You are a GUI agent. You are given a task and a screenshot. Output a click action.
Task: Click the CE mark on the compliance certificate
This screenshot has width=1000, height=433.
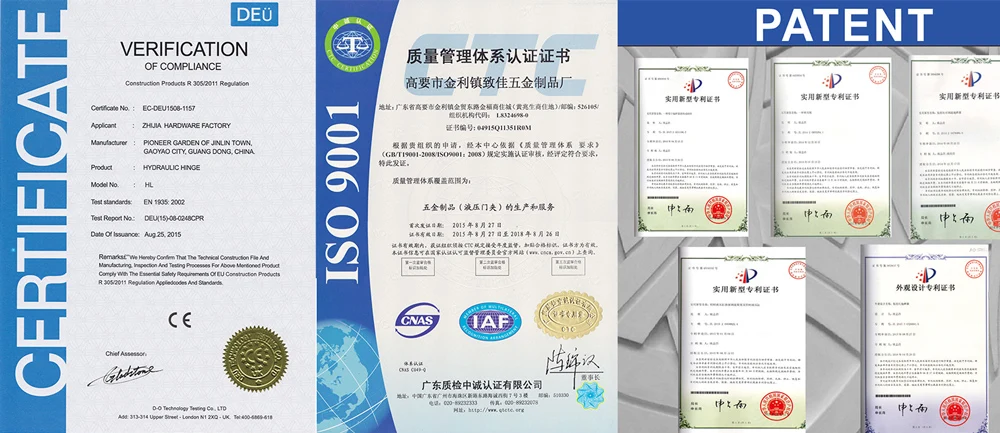pos(179,320)
